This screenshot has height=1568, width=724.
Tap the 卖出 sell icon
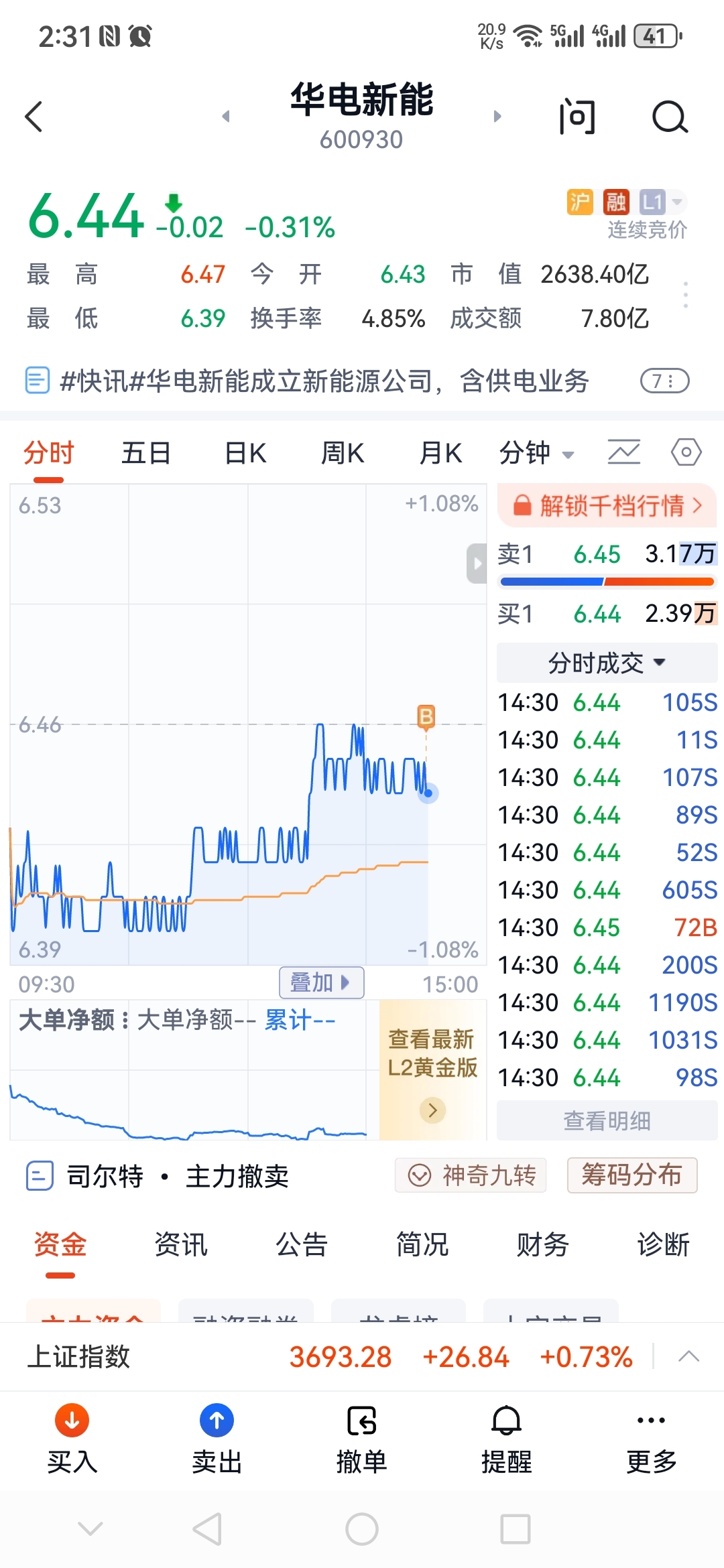click(217, 1420)
